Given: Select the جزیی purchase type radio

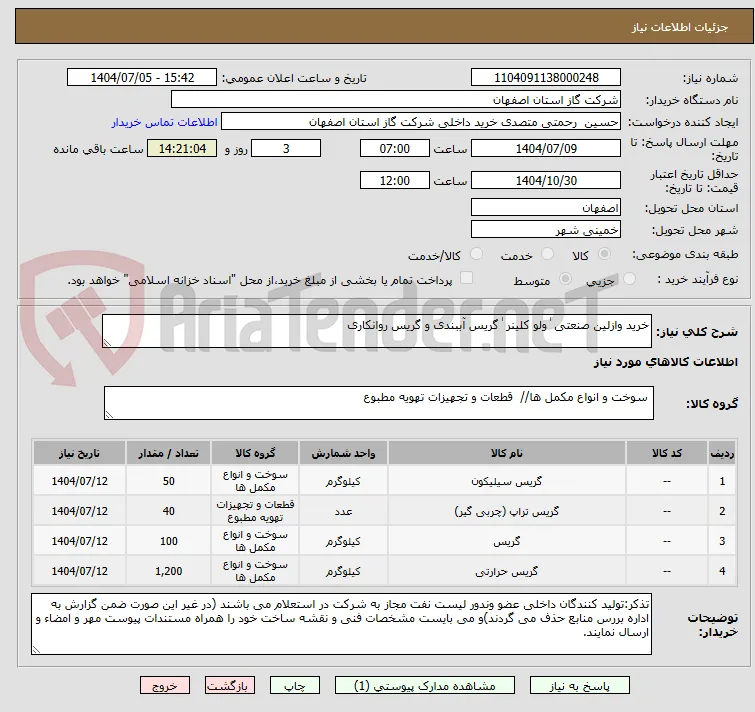Looking at the screenshot, I should coord(629,279).
